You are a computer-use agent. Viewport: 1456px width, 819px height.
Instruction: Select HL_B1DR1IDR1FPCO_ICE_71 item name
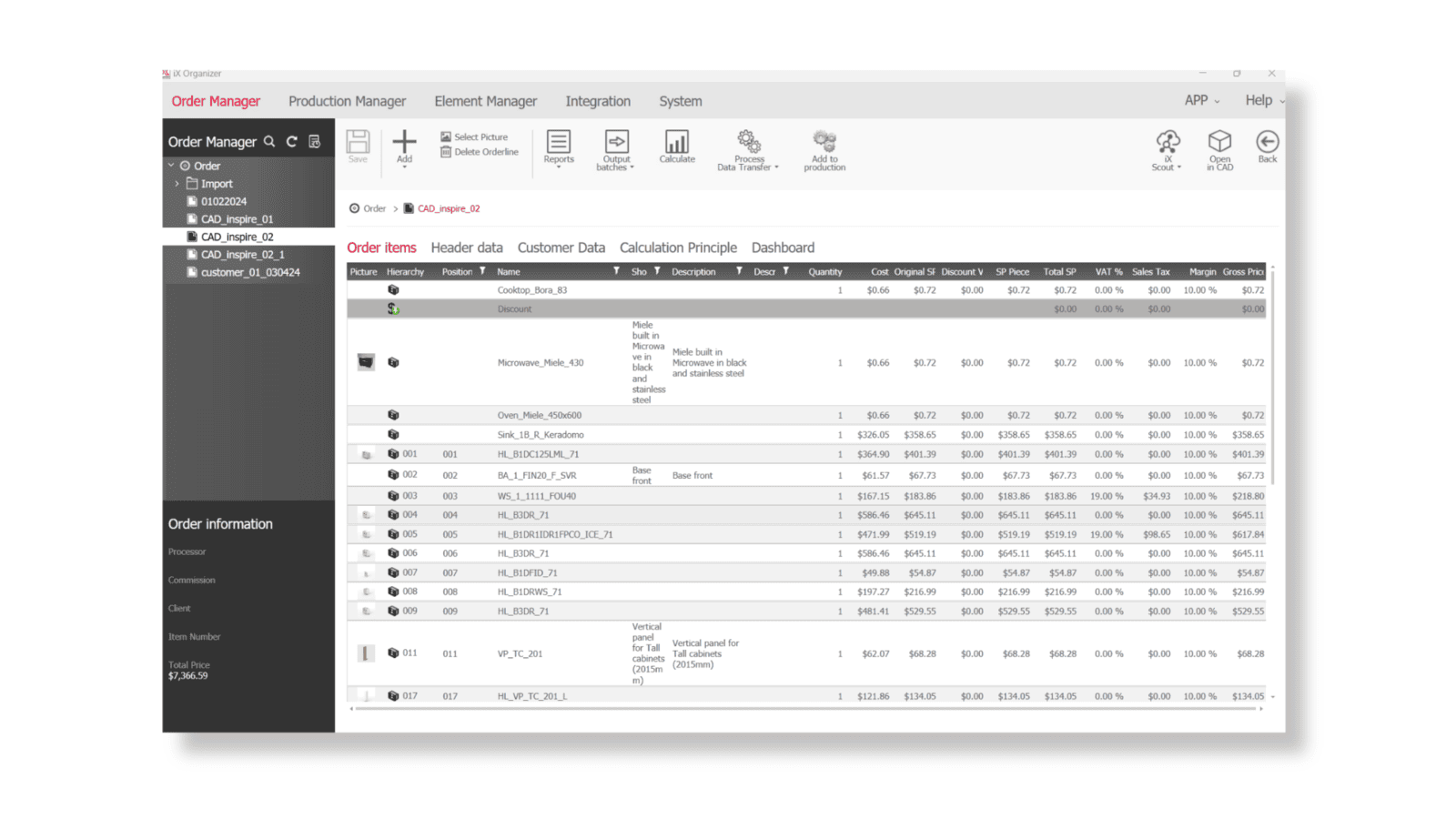click(555, 534)
